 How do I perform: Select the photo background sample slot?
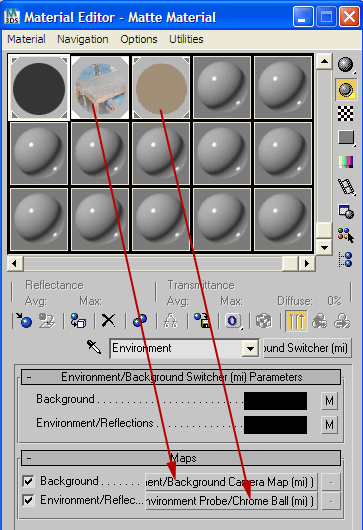tap(100, 88)
